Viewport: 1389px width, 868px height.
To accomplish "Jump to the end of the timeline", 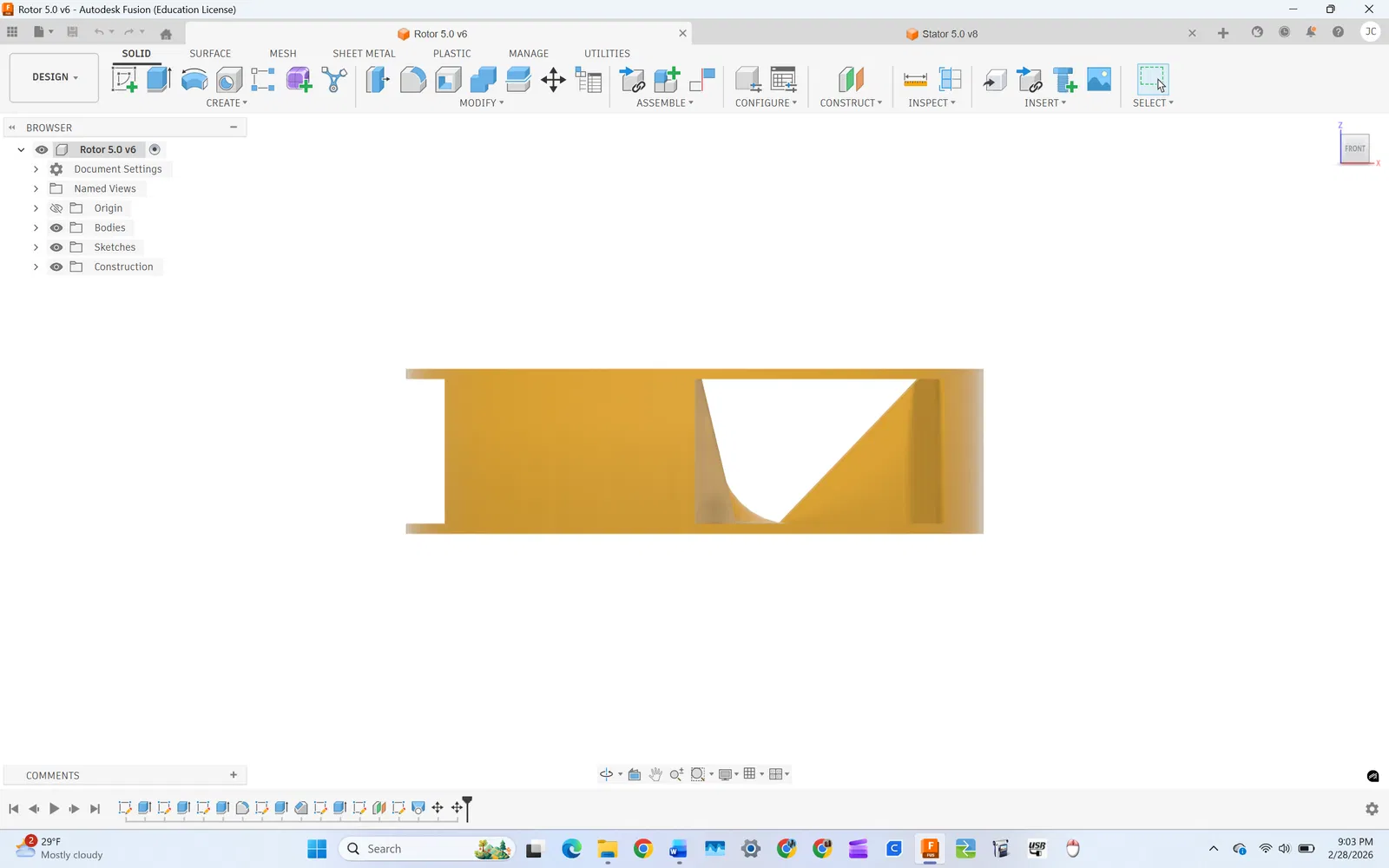I will click(95, 809).
